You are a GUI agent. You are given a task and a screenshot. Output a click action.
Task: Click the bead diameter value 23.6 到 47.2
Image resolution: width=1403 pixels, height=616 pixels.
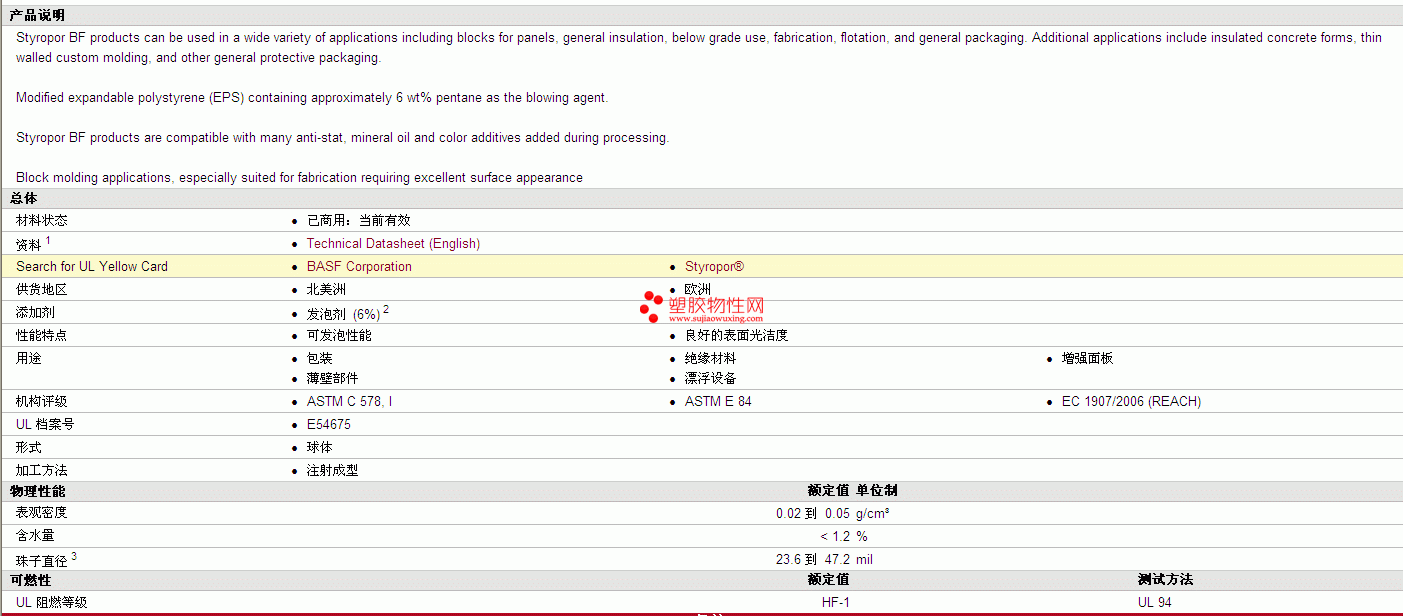point(812,559)
